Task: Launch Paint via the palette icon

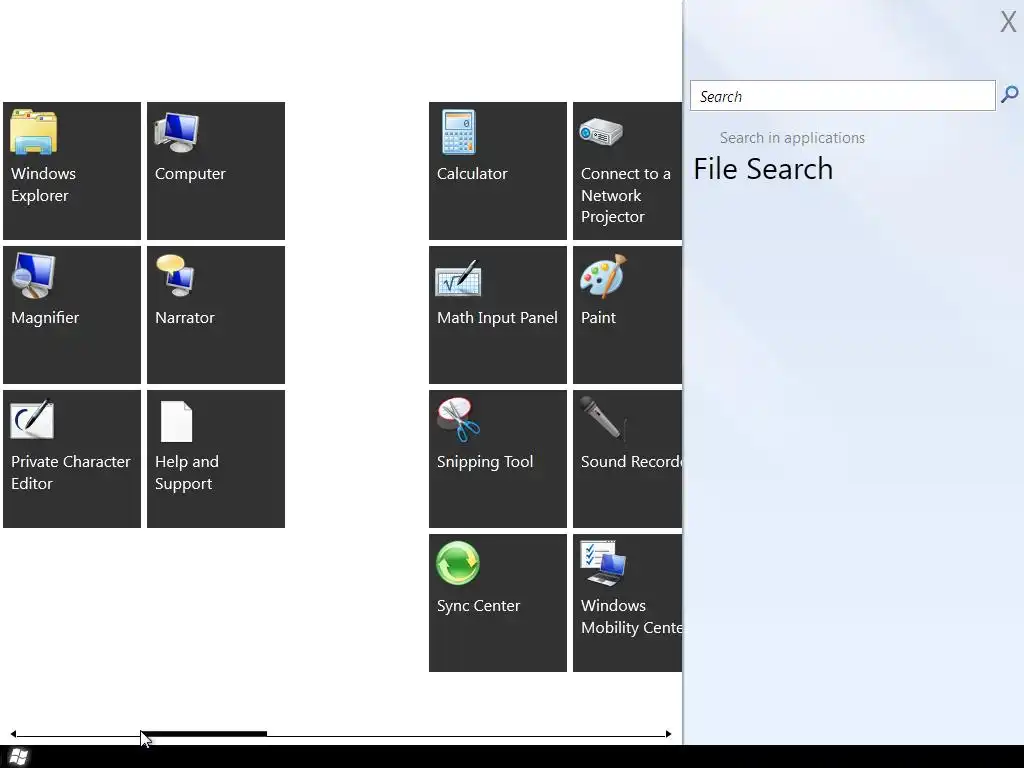Action: click(603, 276)
